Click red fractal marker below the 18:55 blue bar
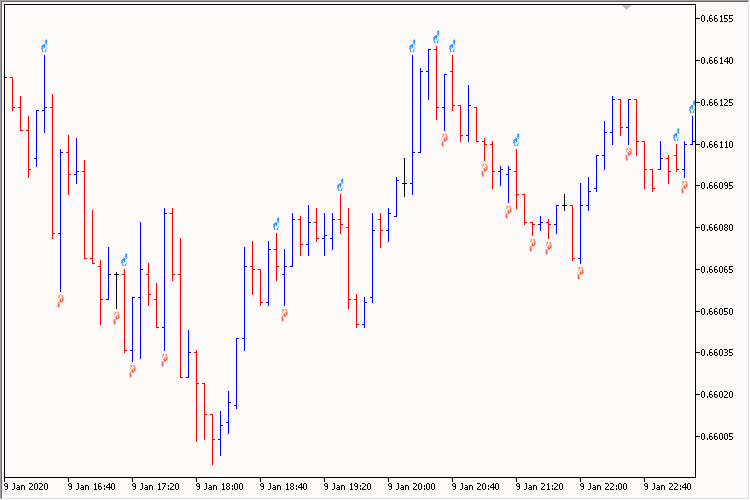This screenshot has width=750, height=500. pyautogui.click(x=285, y=315)
